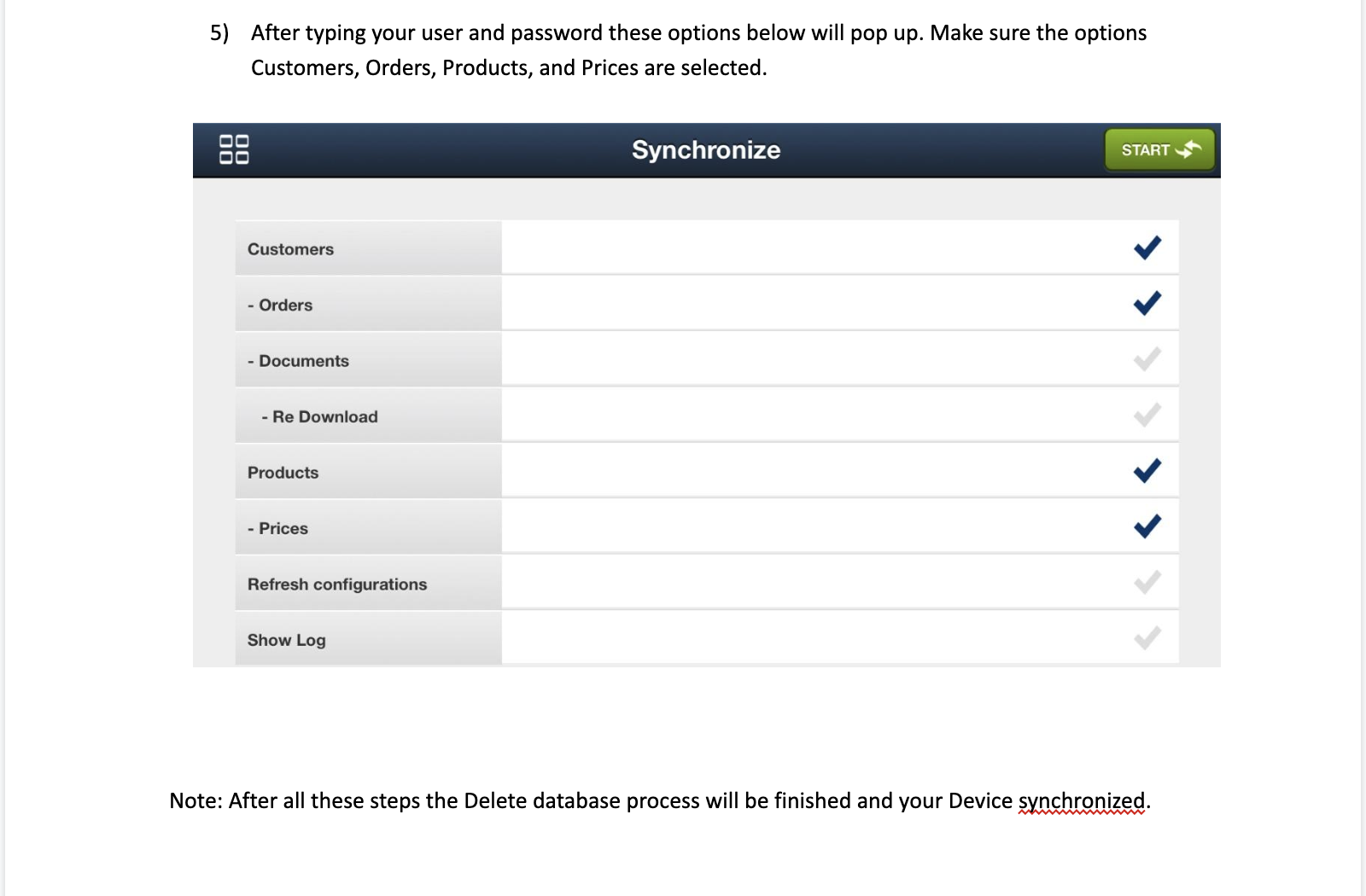
Task: Open the grid menu icon
Action: (x=234, y=149)
